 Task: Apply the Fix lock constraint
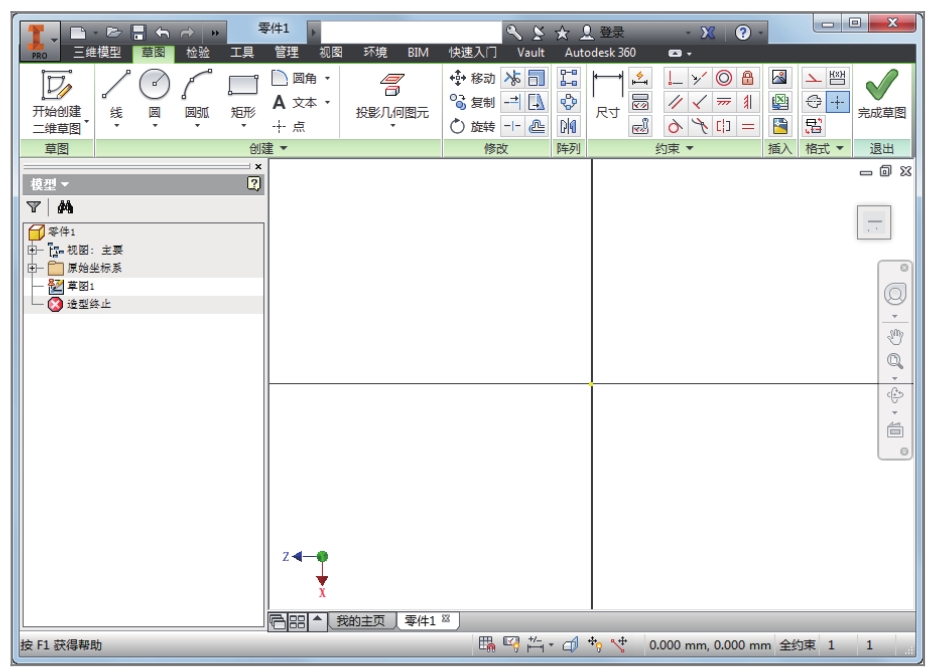pyautogui.click(x=748, y=78)
